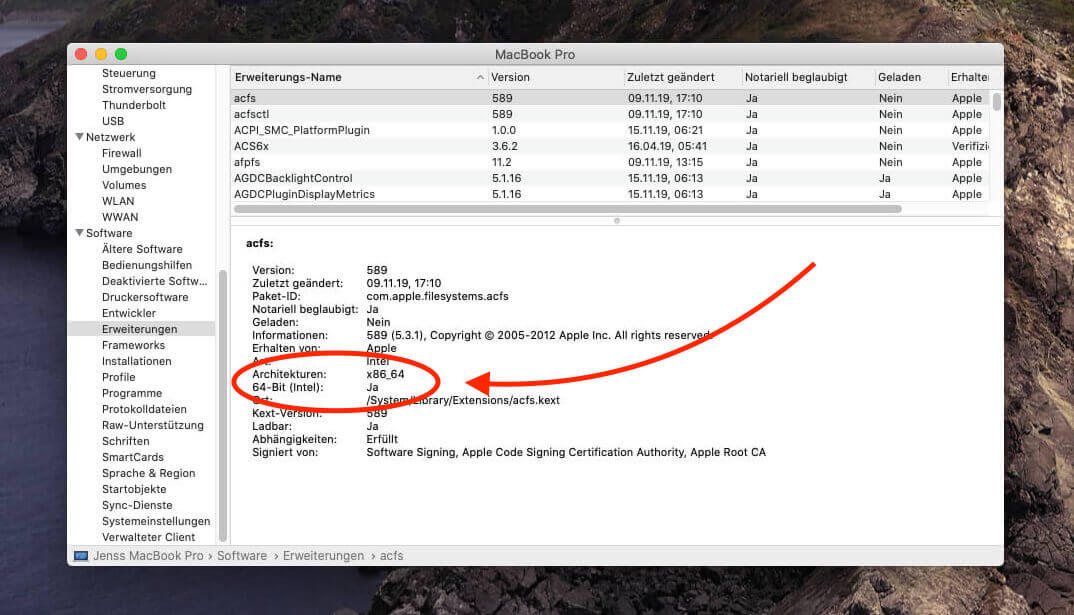The height and width of the screenshot is (615, 1074).
Task: Open Sync-Dienste in the sidebar
Action: (137, 505)
